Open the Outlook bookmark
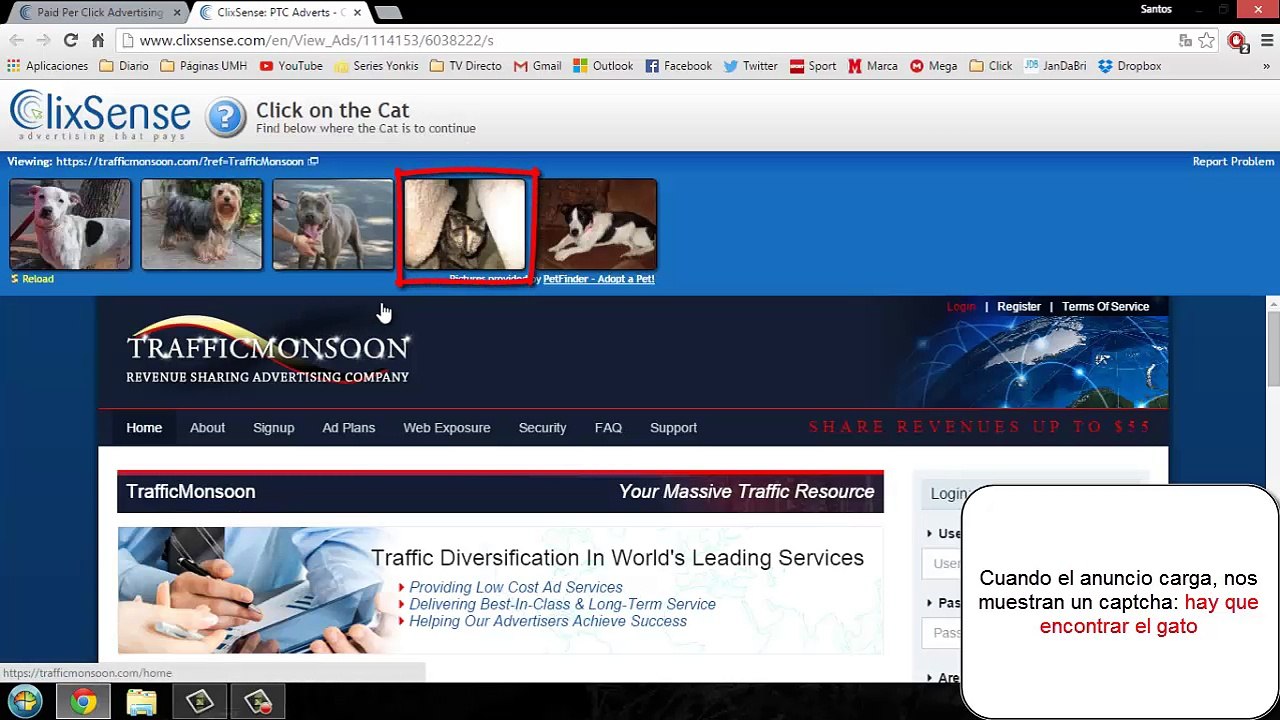The width and height of the screenshot is (1280, 720). coord(603,66)
